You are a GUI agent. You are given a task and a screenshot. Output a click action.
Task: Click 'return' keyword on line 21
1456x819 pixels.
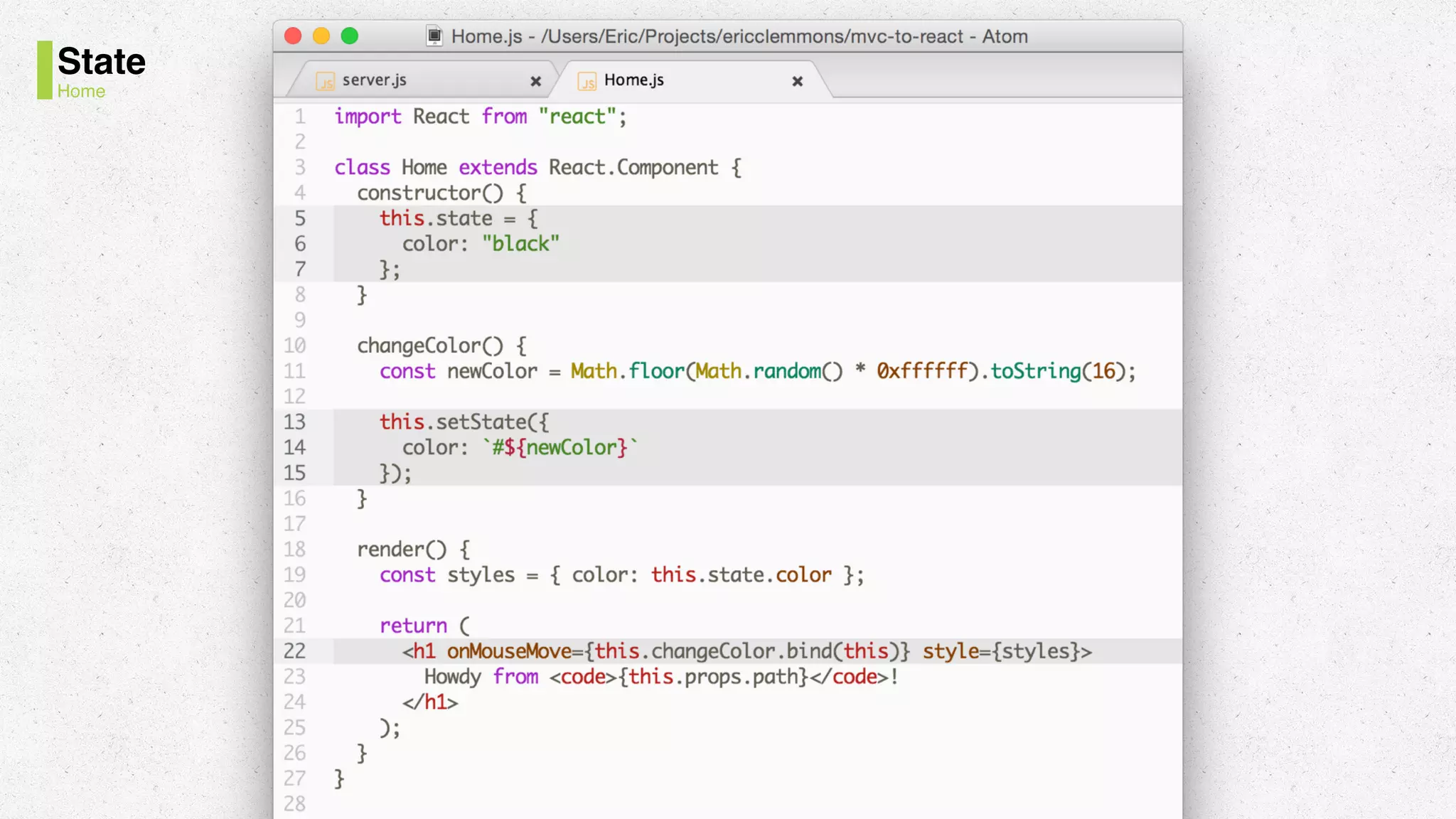[413, 626]
